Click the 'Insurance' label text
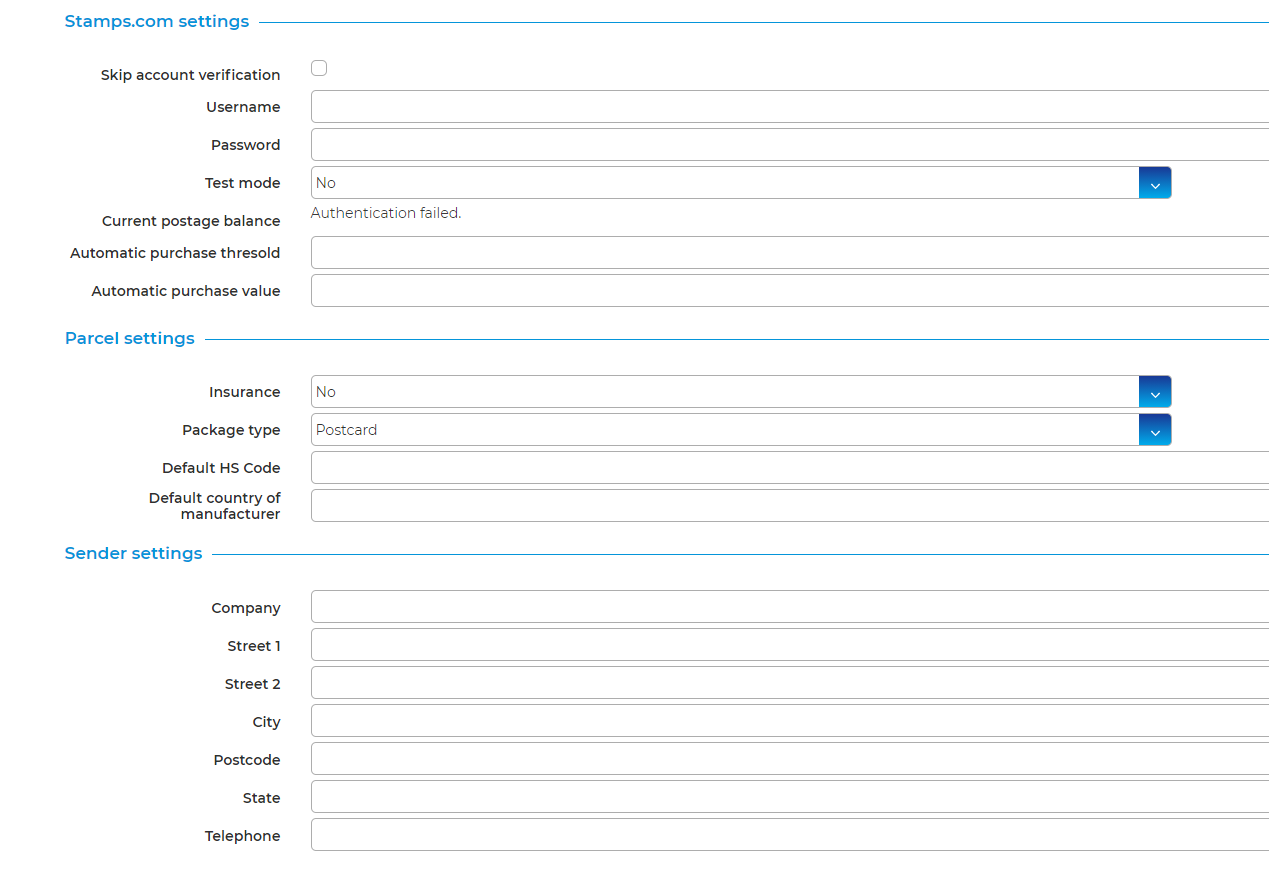 [x=245, y=392]
